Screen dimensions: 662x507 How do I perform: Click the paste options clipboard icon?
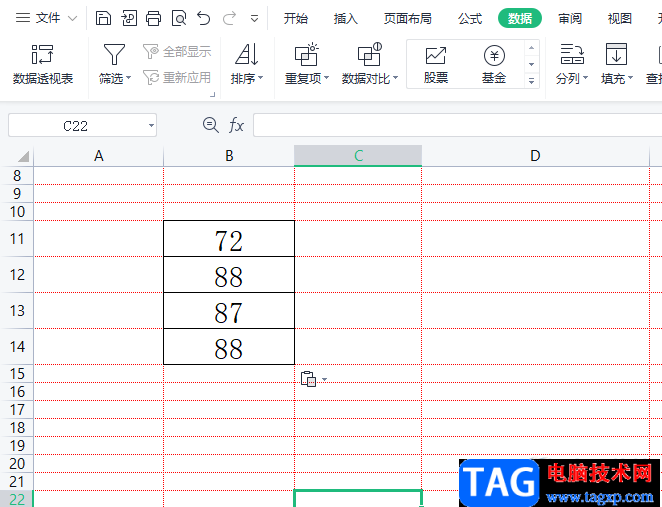tap(308, 379)
